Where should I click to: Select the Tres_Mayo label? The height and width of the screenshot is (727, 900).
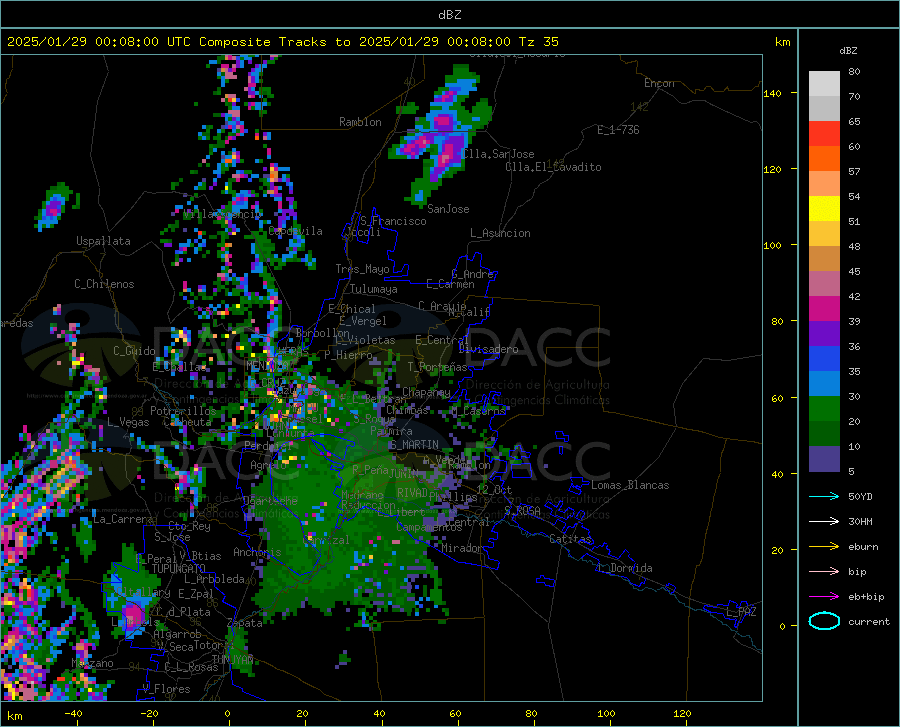click(362, 269)
